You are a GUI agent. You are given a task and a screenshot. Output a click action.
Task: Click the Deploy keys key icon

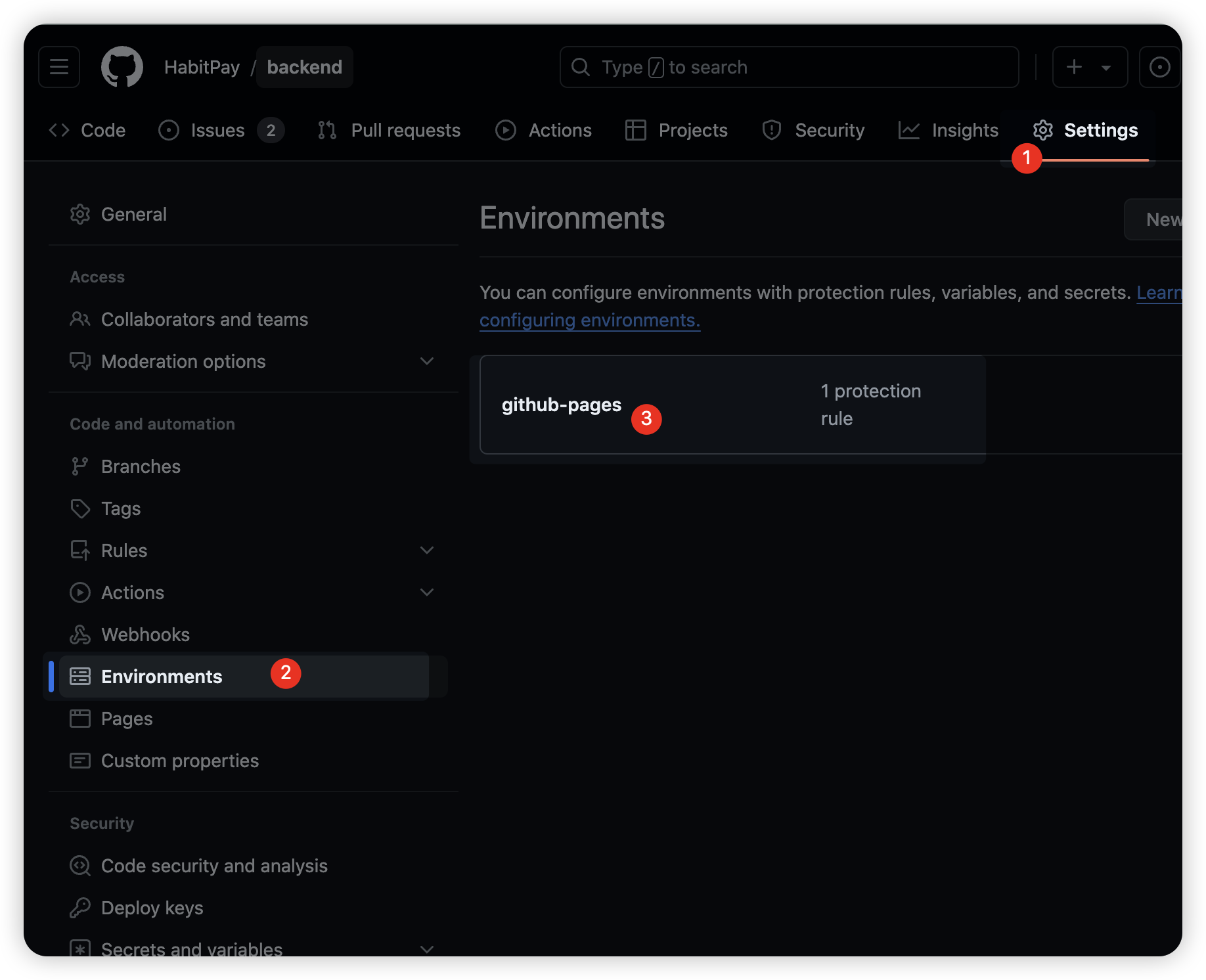tap(80, 908)
